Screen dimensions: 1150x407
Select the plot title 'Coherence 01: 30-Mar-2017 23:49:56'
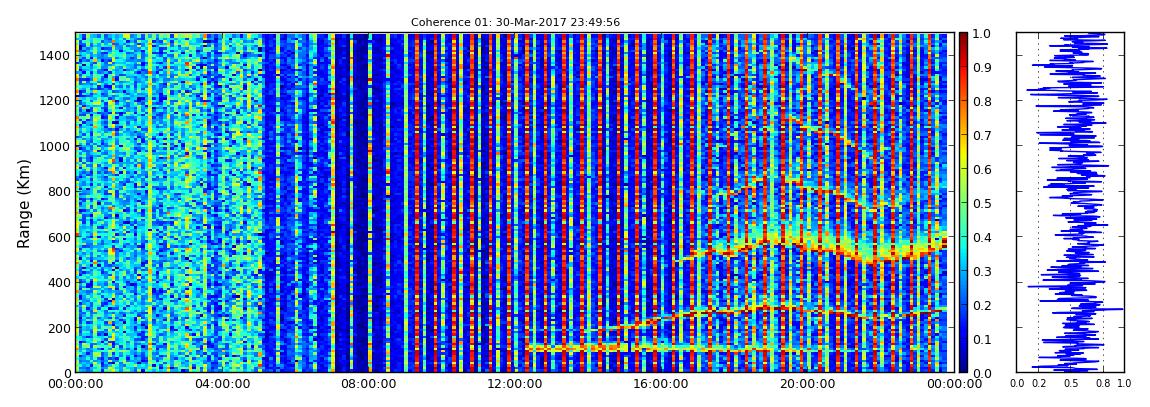515,22
